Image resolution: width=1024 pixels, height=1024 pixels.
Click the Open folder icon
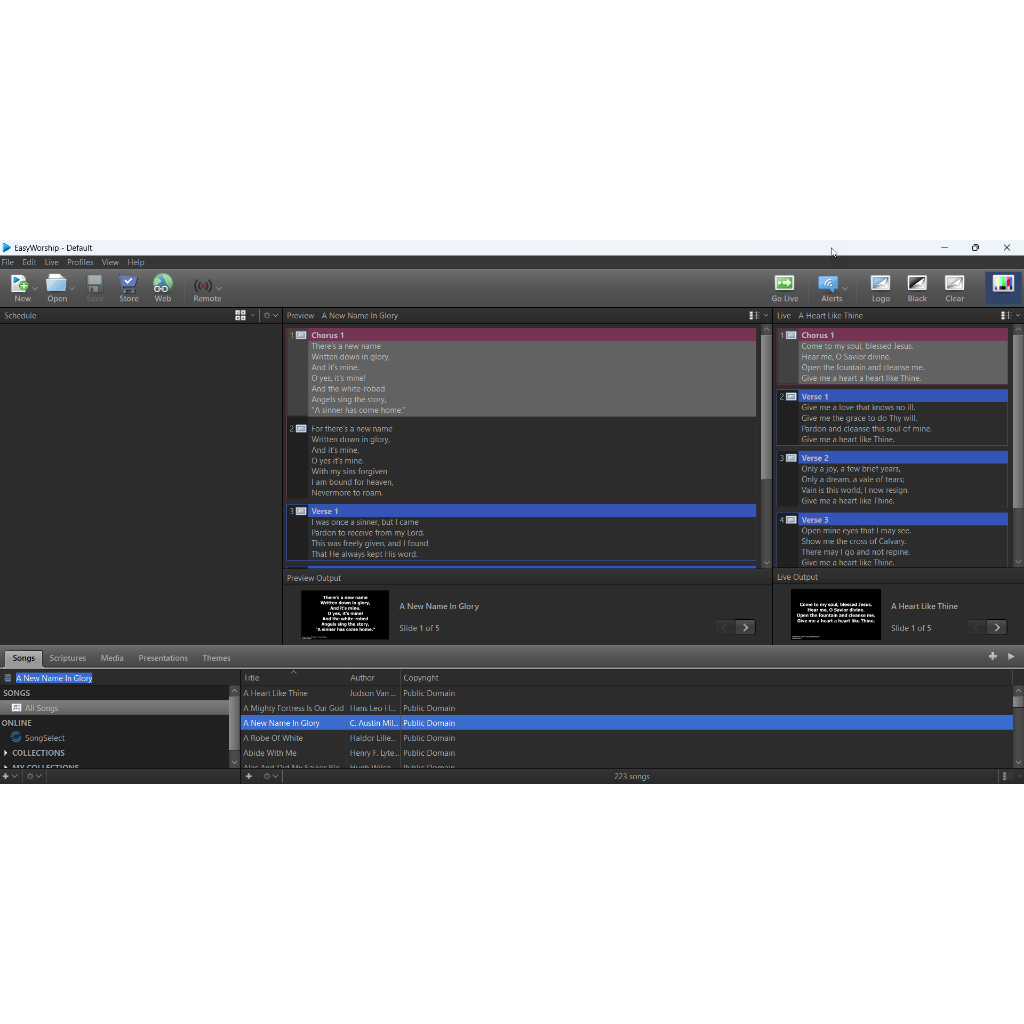tap(56, 284)
